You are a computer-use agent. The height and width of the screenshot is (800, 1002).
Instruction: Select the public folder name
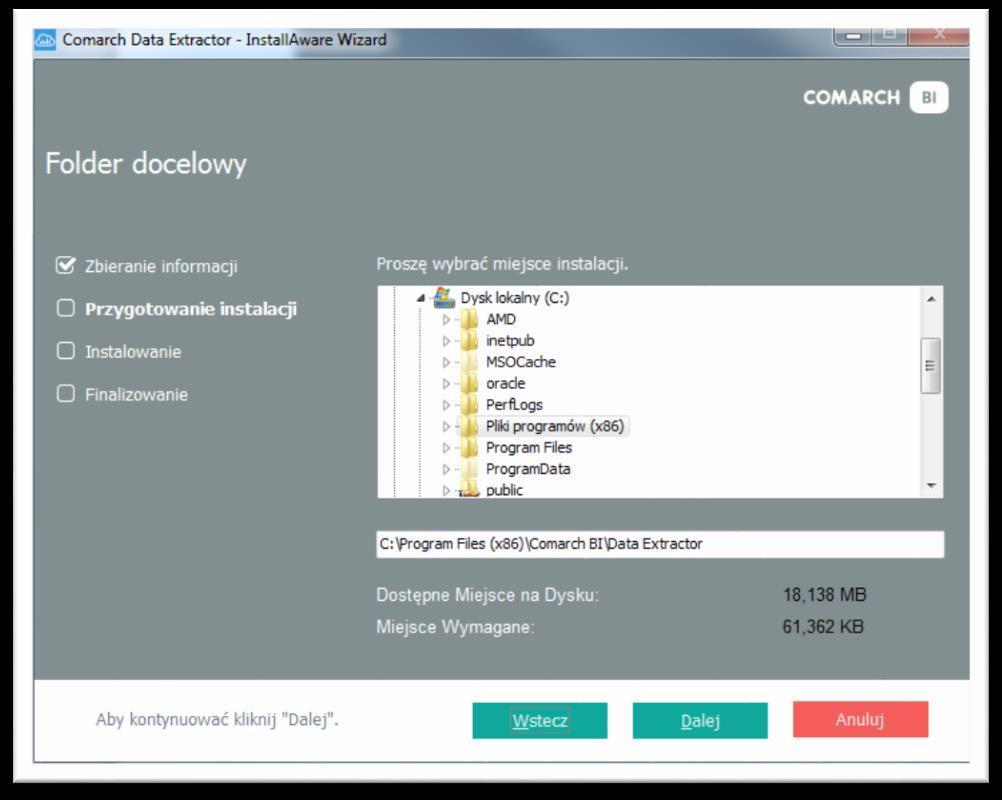tap(504, 490)
